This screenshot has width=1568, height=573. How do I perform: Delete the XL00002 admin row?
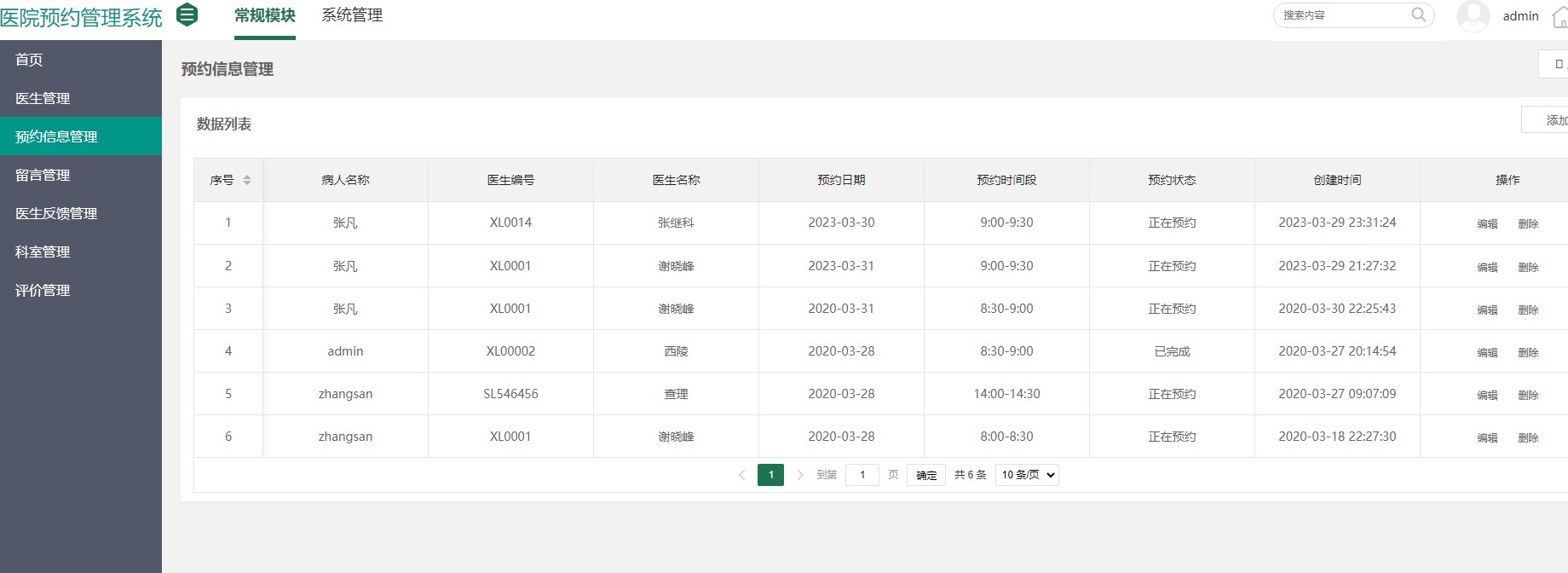click(1528, 352)
